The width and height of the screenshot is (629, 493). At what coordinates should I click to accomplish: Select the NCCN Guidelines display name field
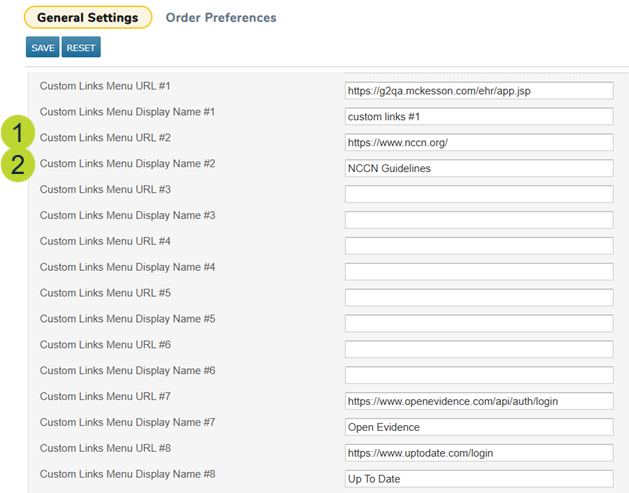(478, 168)
